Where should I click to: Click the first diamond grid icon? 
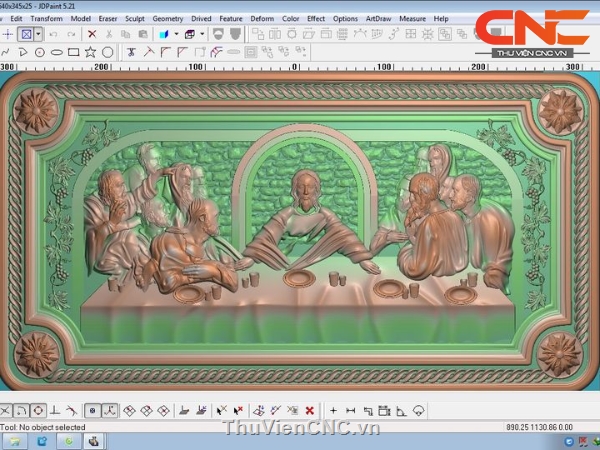click(129, 411)
